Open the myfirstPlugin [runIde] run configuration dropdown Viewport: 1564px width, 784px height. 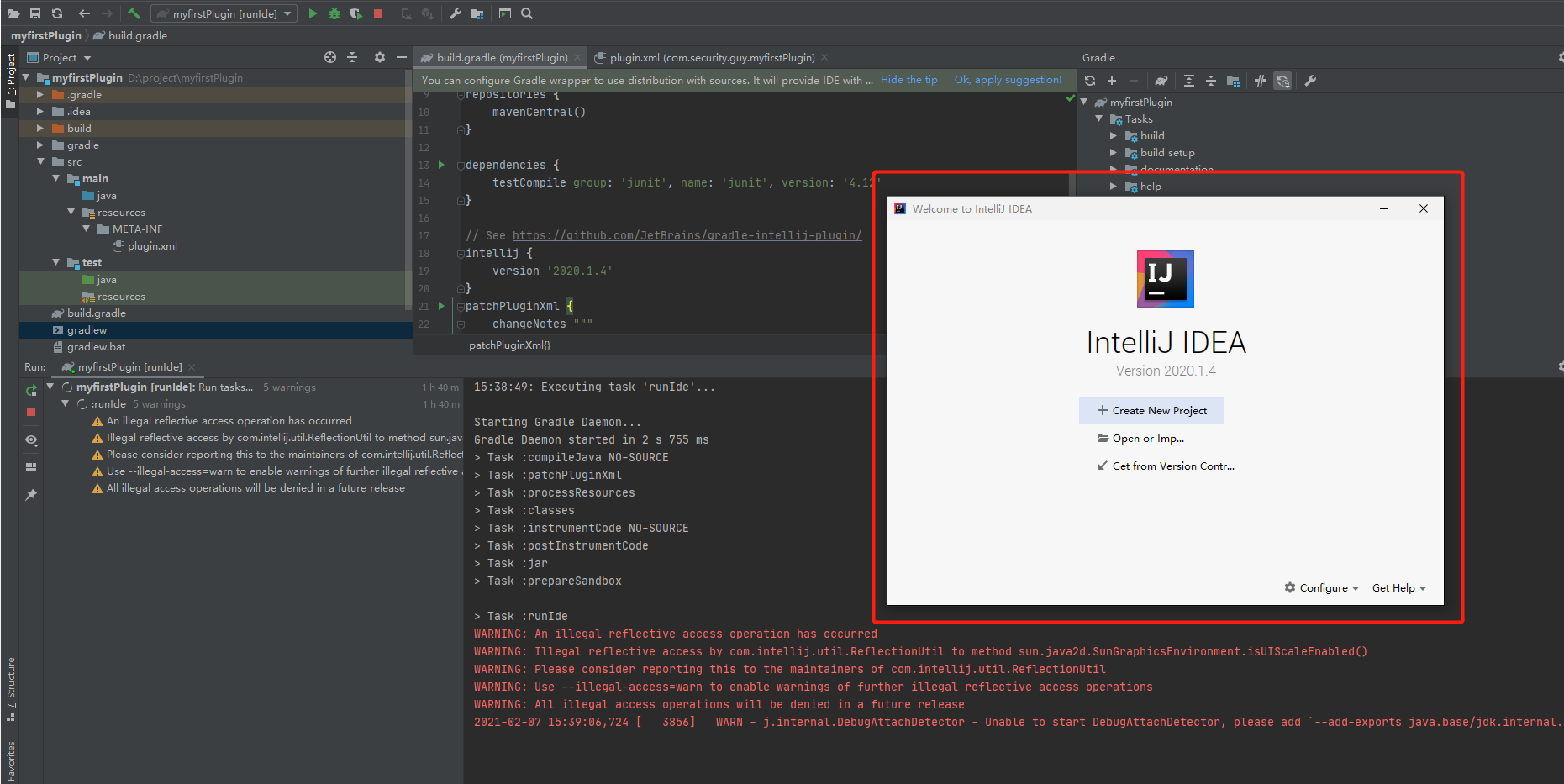click(224, 13)
